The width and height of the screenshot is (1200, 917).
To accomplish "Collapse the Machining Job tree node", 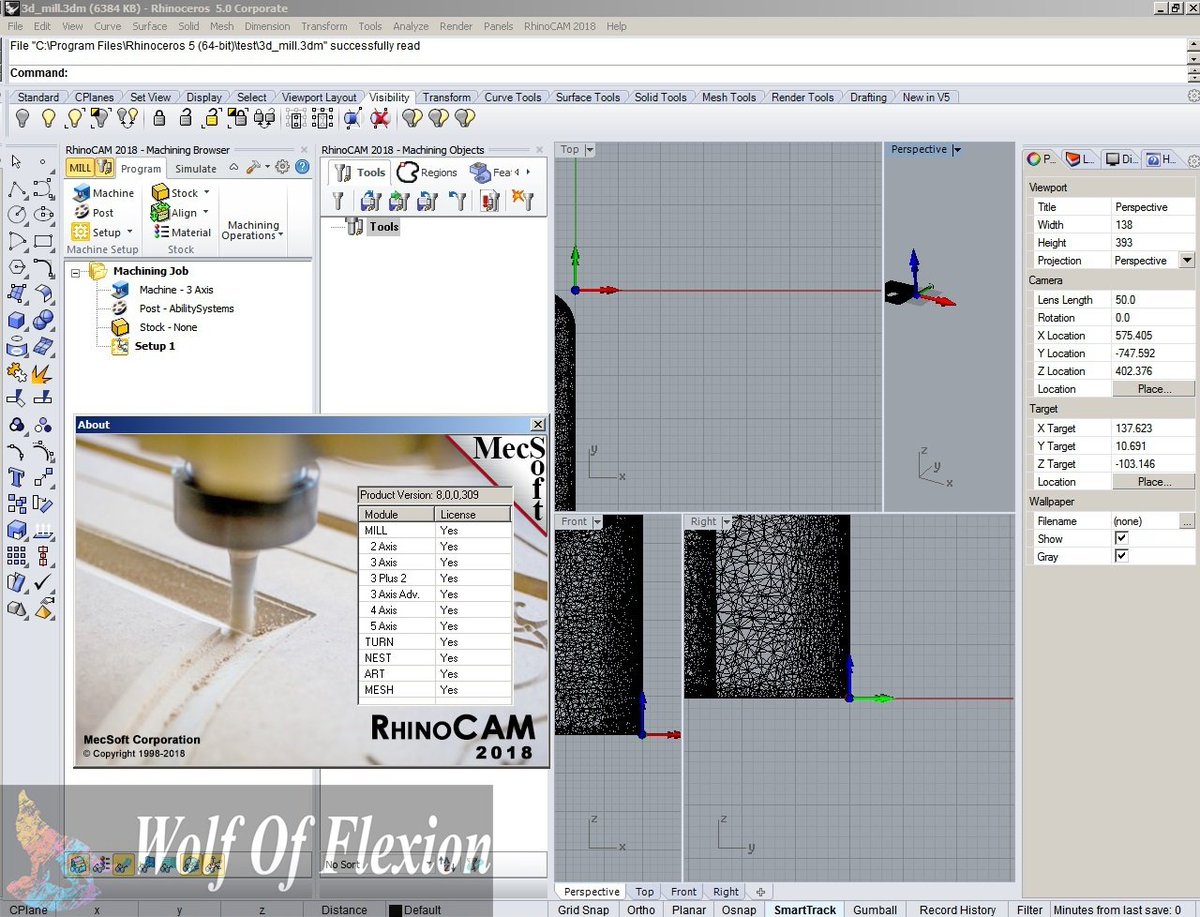I will (x=75, y=272).
